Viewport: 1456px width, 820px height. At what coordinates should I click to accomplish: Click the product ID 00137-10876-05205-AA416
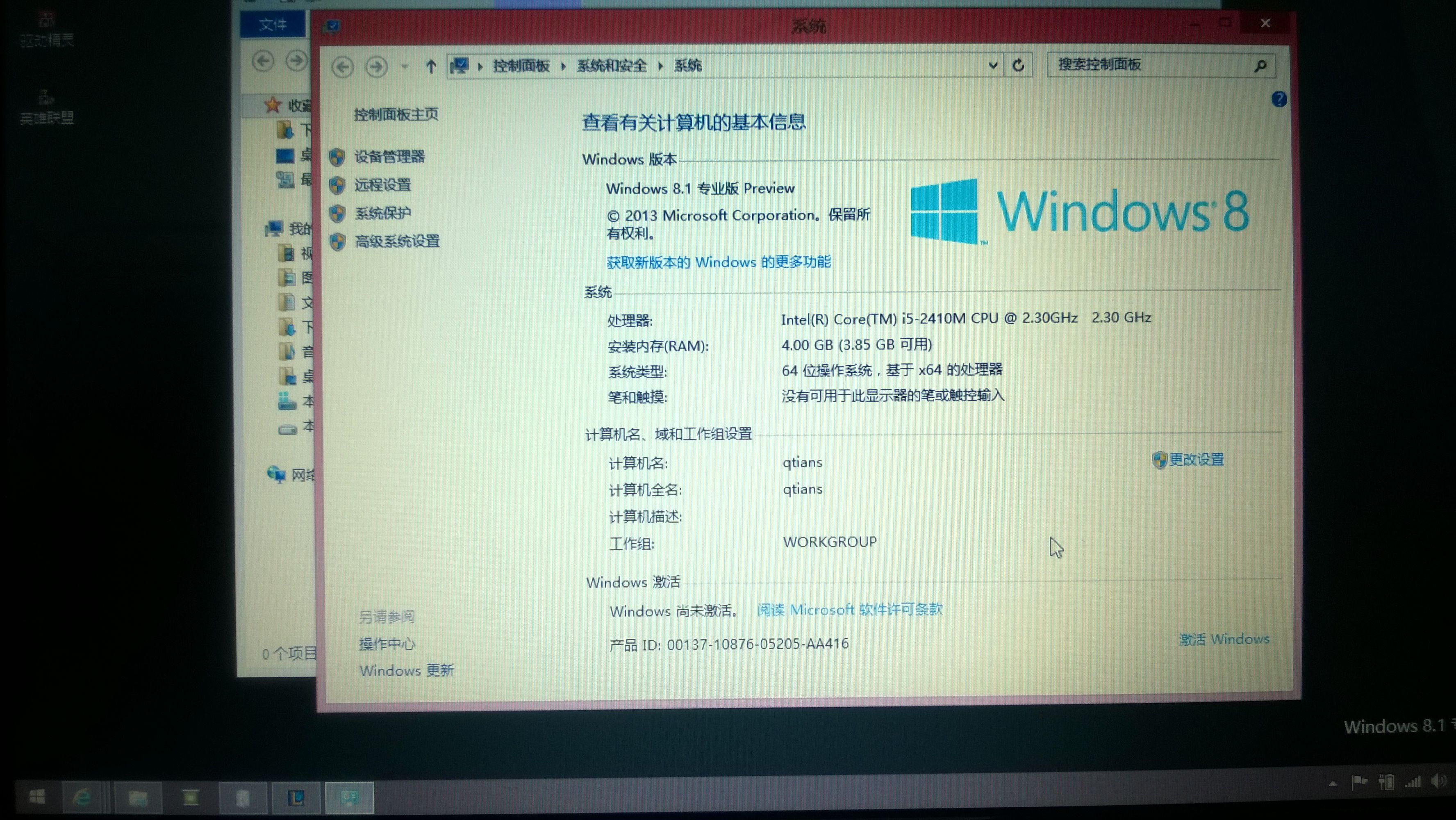758,644
